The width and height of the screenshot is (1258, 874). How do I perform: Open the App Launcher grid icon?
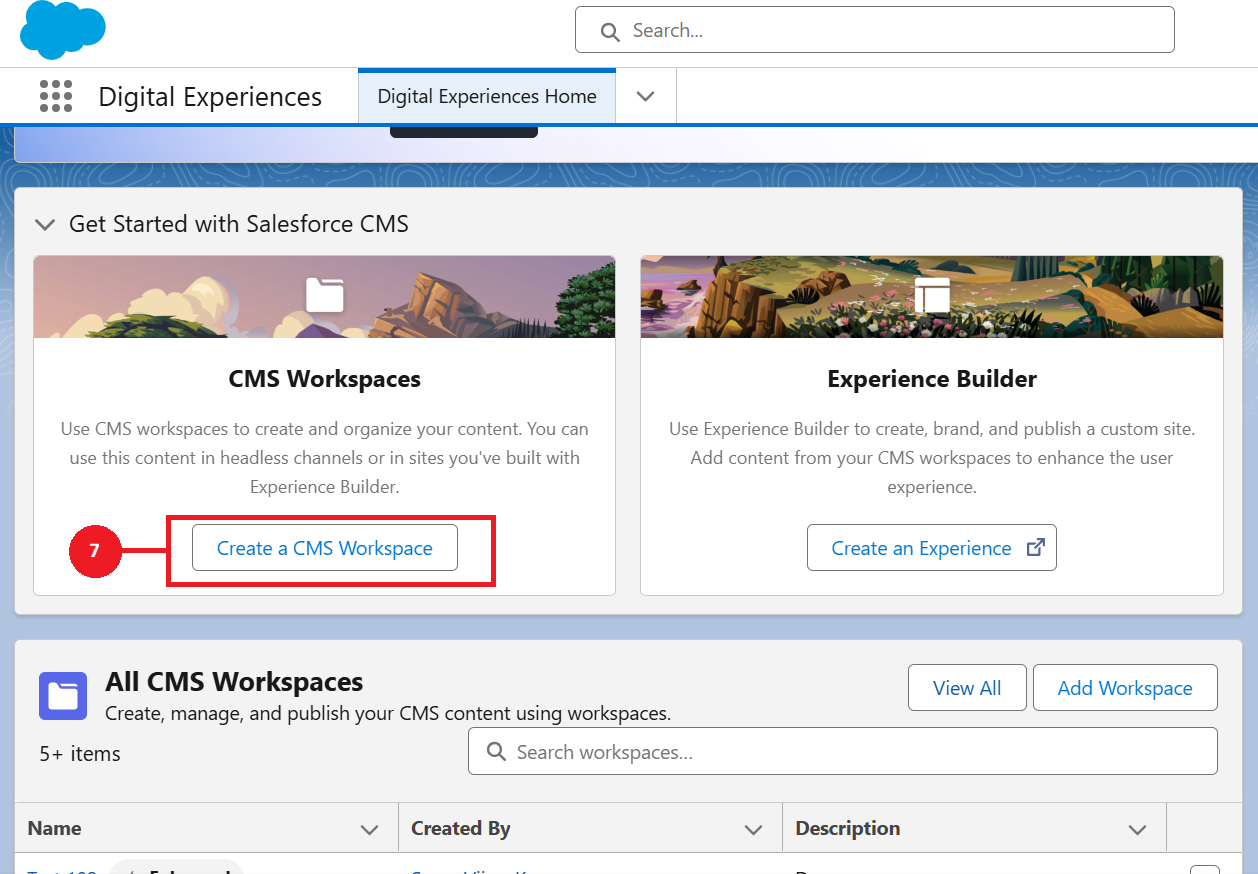[56, 97]
